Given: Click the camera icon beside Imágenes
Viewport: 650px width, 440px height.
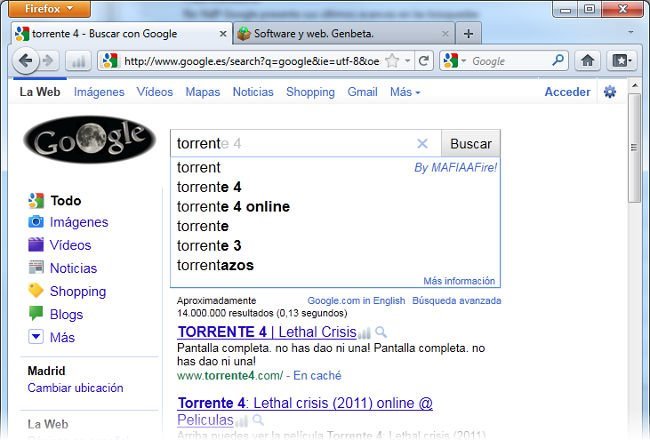Looking at the screenshot, I should pos(36,222).
